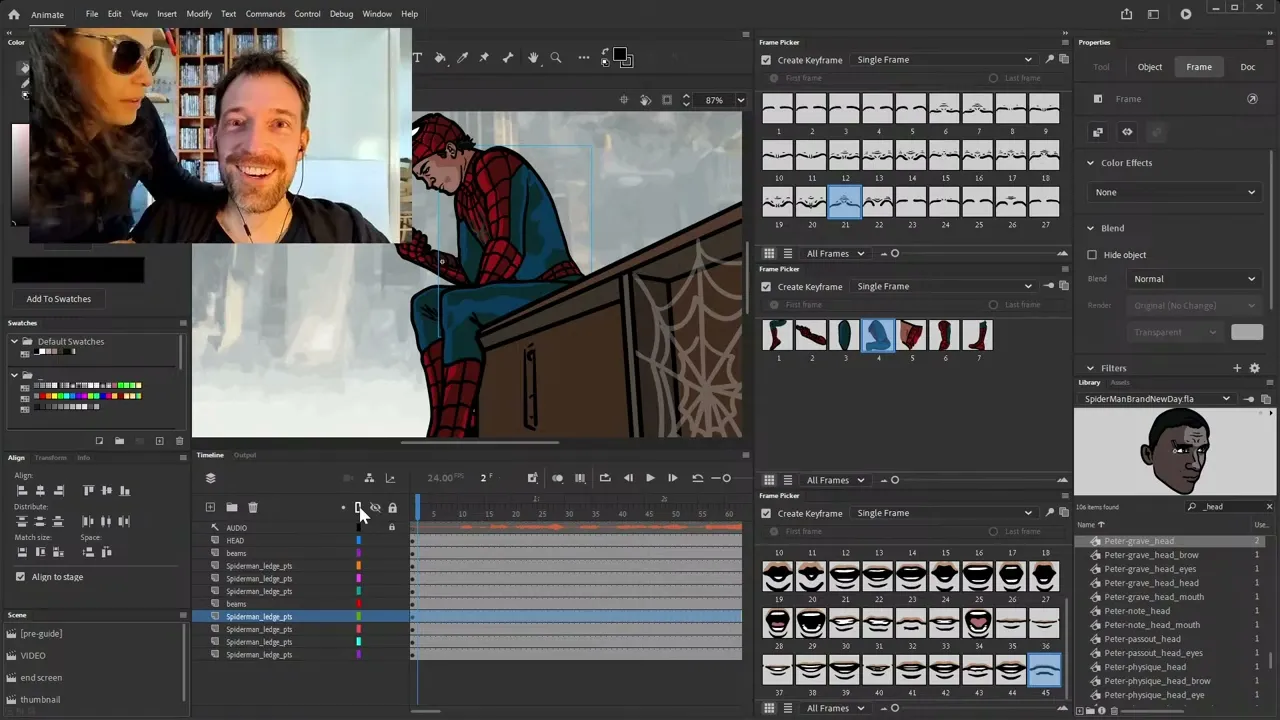This screenshot has width=1280, height=720.
Task: Step forward one frame
Action: point(672,478)
